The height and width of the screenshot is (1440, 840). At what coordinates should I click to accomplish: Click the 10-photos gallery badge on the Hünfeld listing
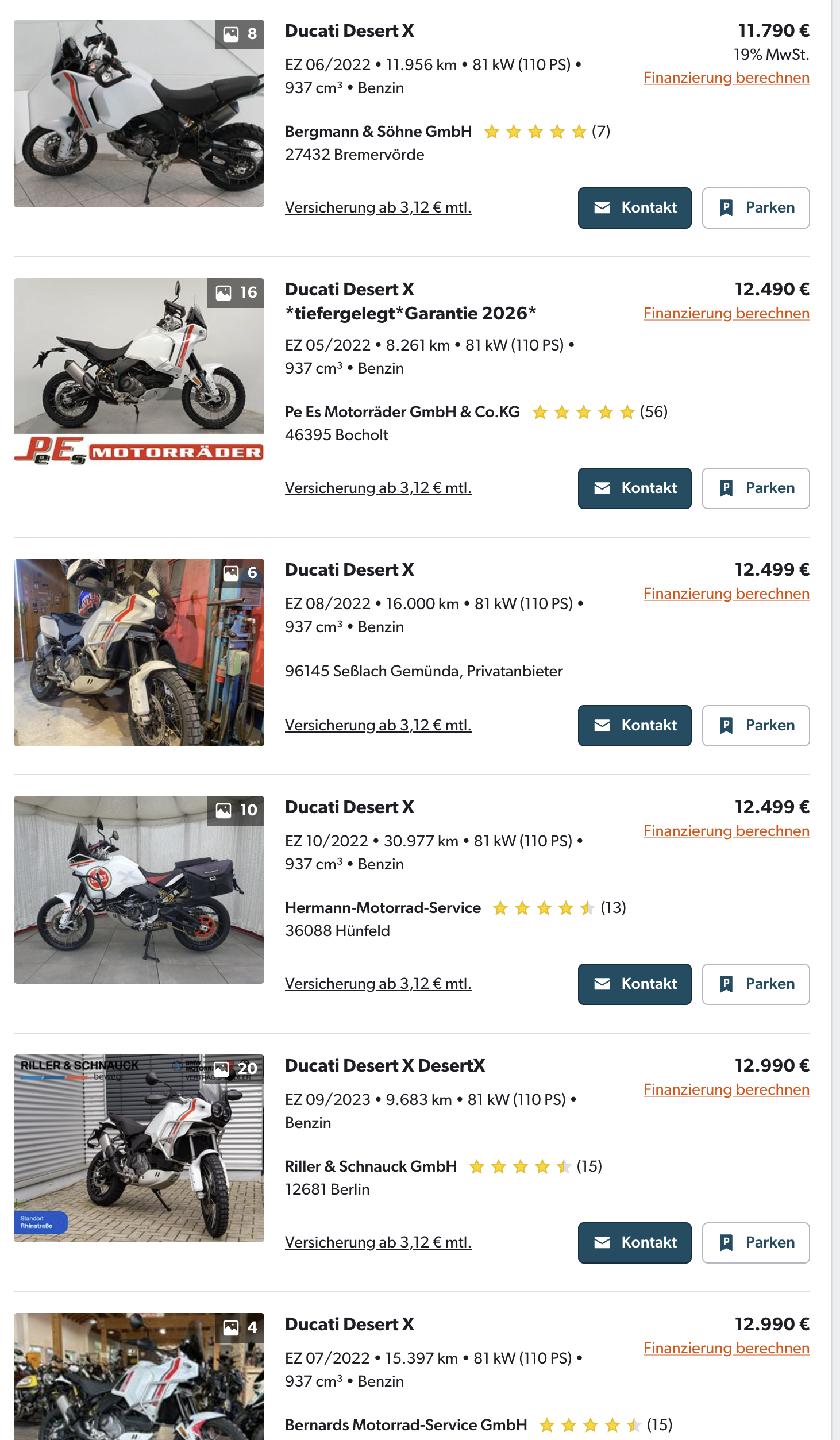coord(236,811)
